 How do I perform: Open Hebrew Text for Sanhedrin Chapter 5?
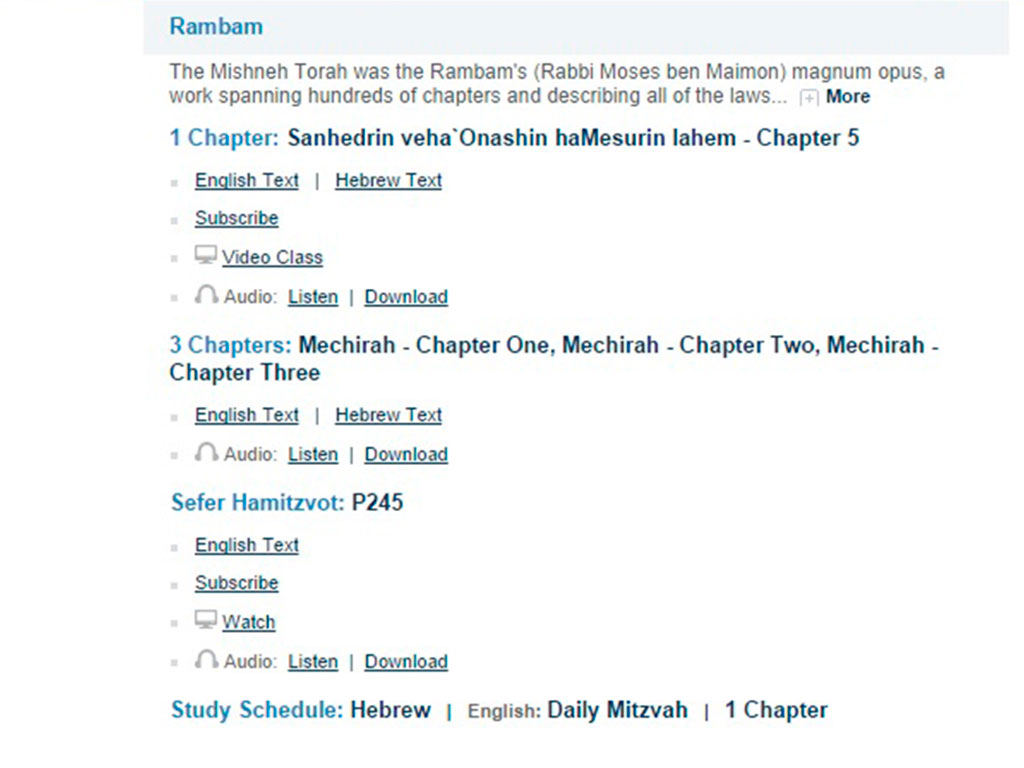click(x=389, y=180)
